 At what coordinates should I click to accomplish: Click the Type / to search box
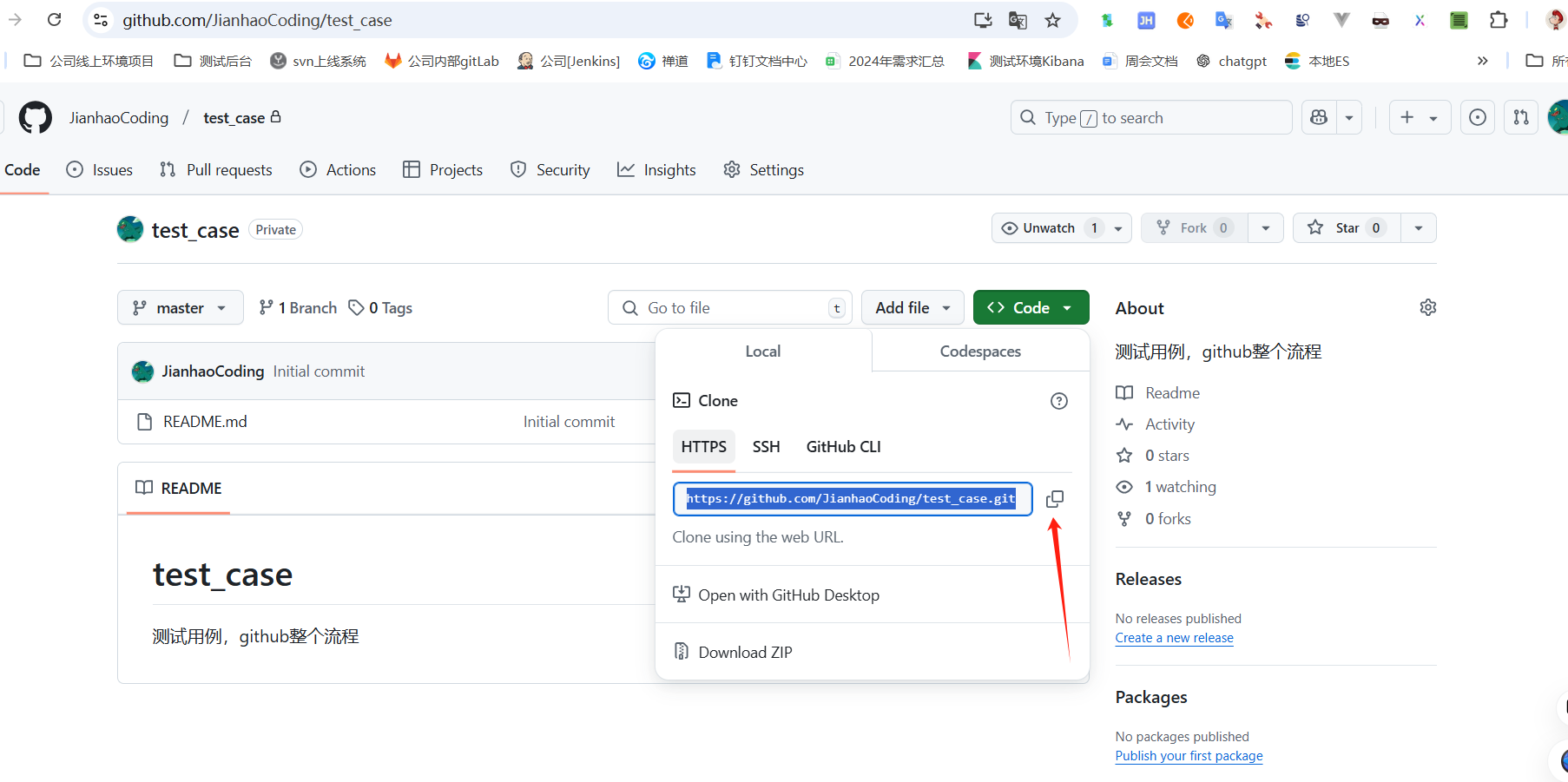[1151, 117]
